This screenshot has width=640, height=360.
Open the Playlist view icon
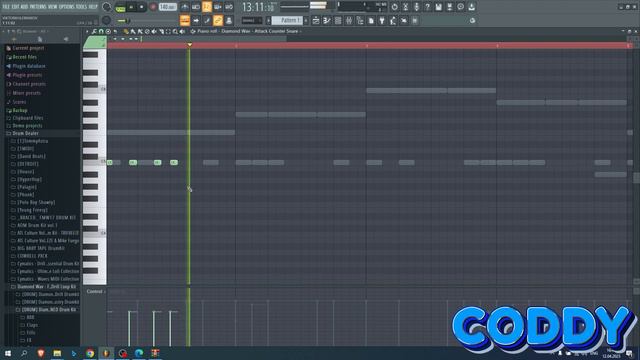click(316, 20)
